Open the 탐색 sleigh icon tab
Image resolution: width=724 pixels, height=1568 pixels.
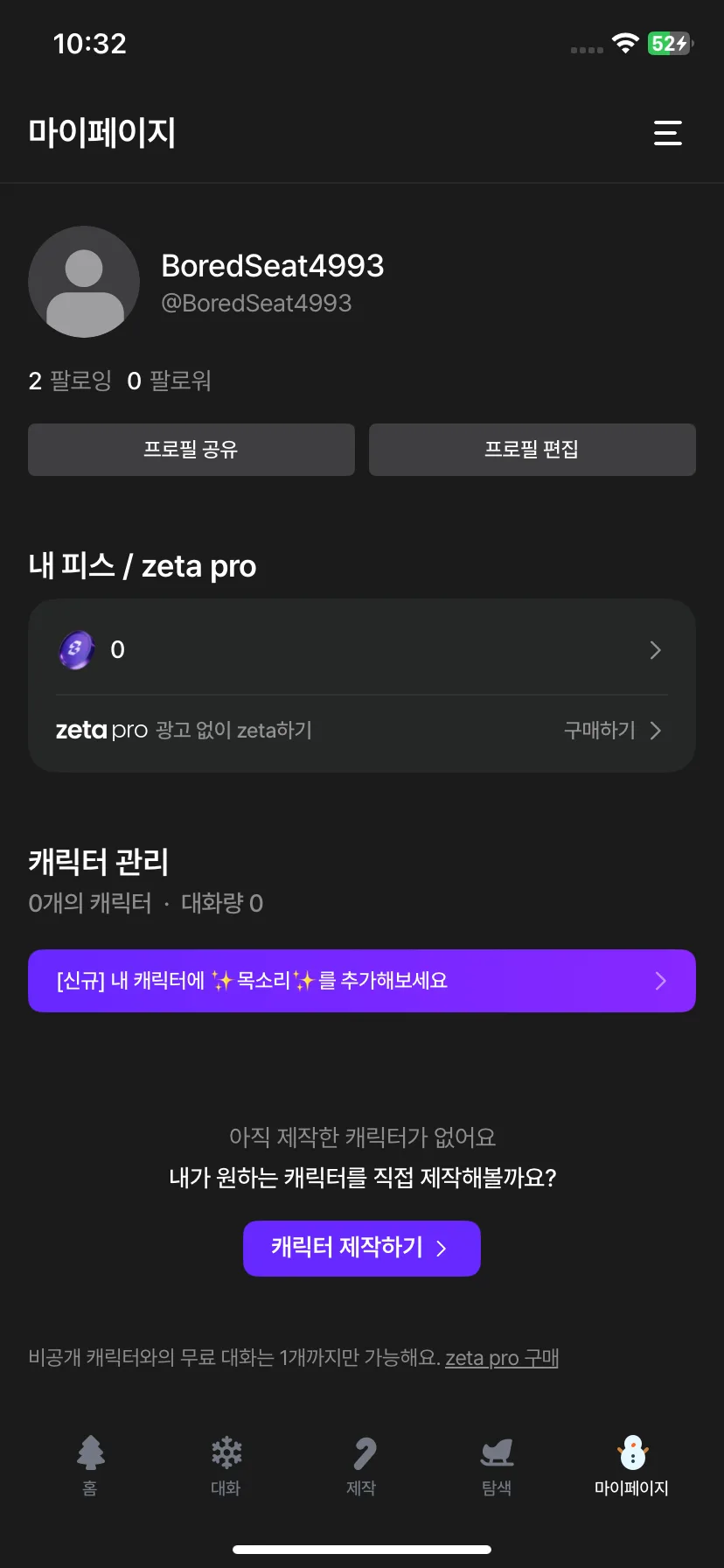(x=497, y=1466)
